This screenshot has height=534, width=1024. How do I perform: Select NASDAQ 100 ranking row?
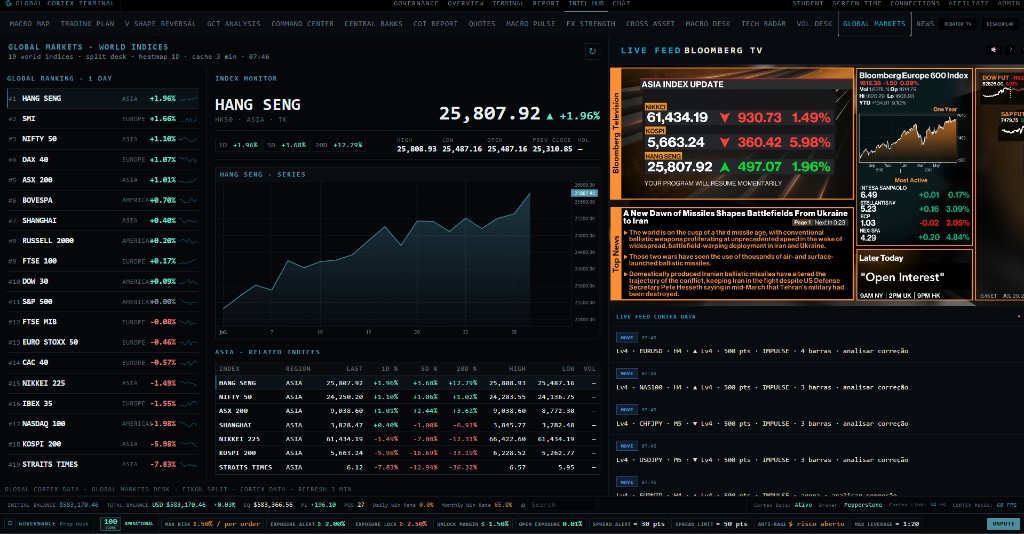(102, 423)
